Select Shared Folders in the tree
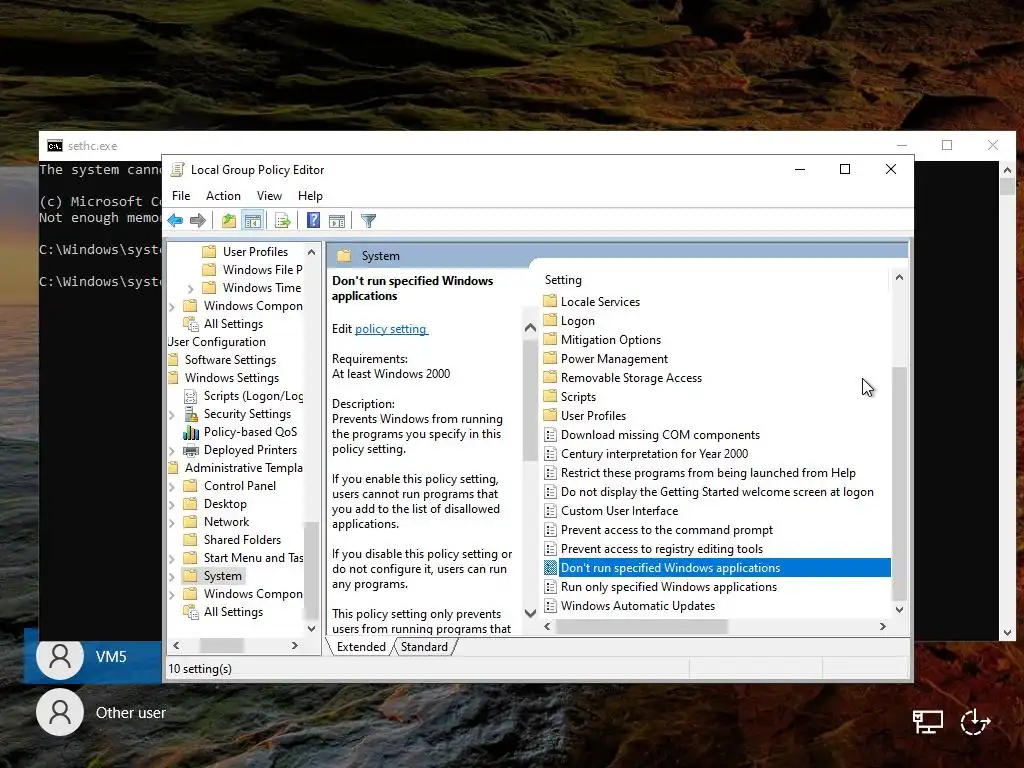1024x768 pixels. tap(242, 539)
